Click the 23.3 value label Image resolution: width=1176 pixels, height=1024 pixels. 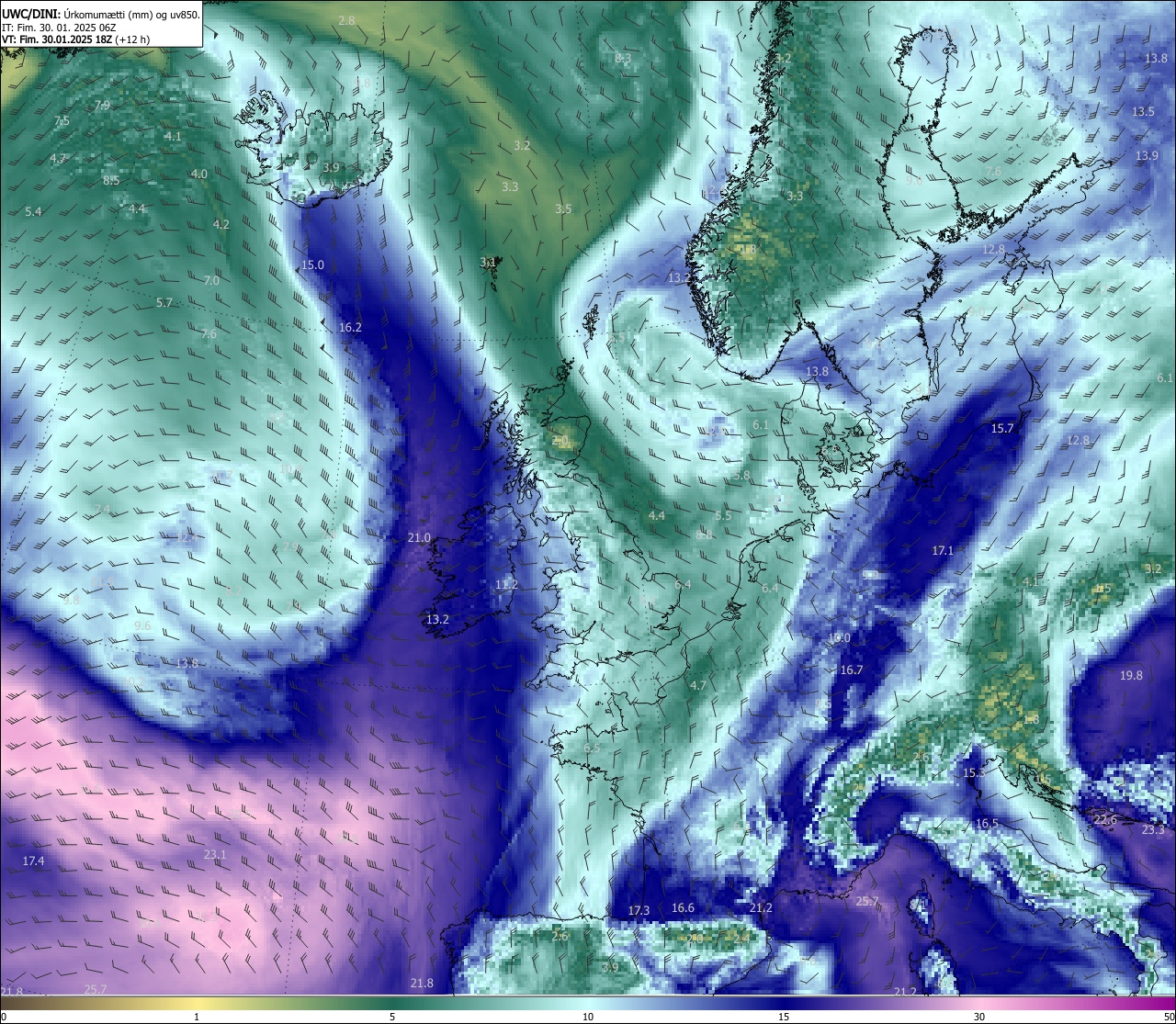pos(1153,830)
